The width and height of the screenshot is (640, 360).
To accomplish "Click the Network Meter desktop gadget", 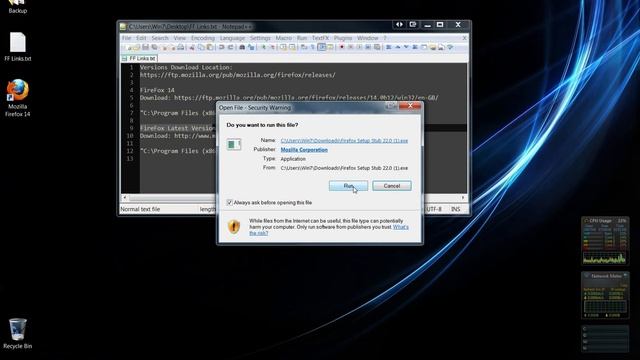I will tap(605, 296).
